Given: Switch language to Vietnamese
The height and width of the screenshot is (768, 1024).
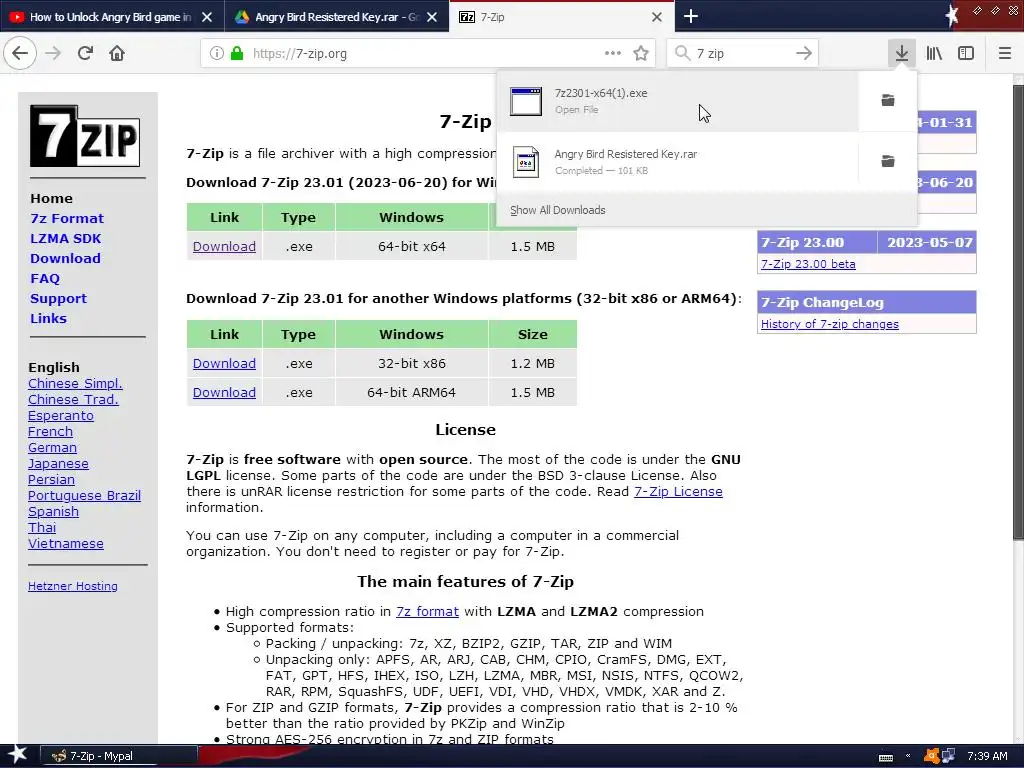Looking at the screenshot, I should pyautogui.click(x=65, y=543).
